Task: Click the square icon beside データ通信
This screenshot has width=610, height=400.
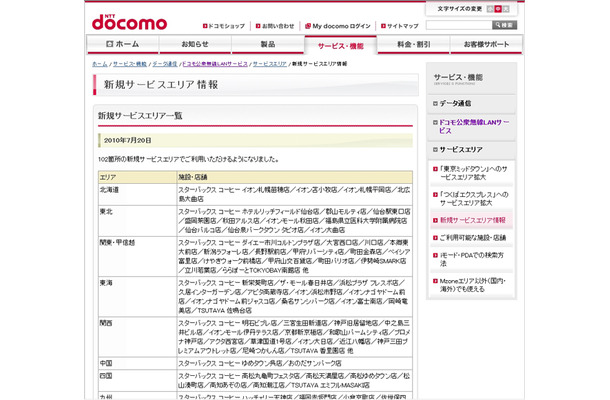Action: [x=435, y=104]
